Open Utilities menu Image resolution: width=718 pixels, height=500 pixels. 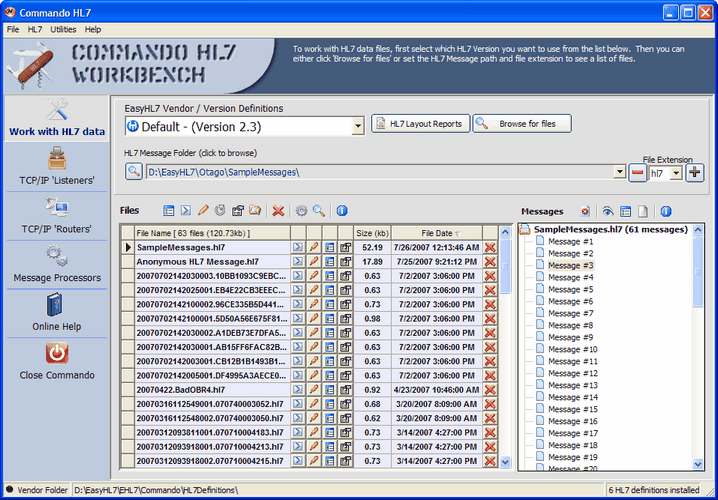click(63, 29)
